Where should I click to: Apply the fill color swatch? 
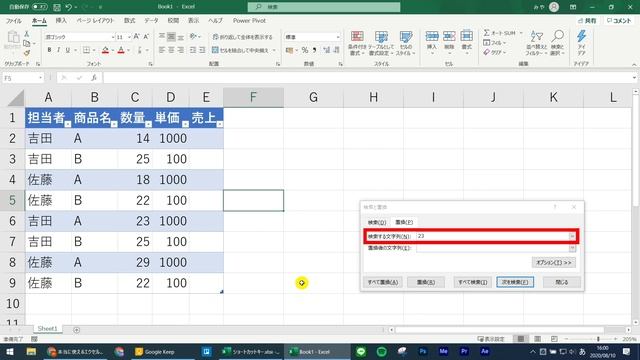coord(105,50)
